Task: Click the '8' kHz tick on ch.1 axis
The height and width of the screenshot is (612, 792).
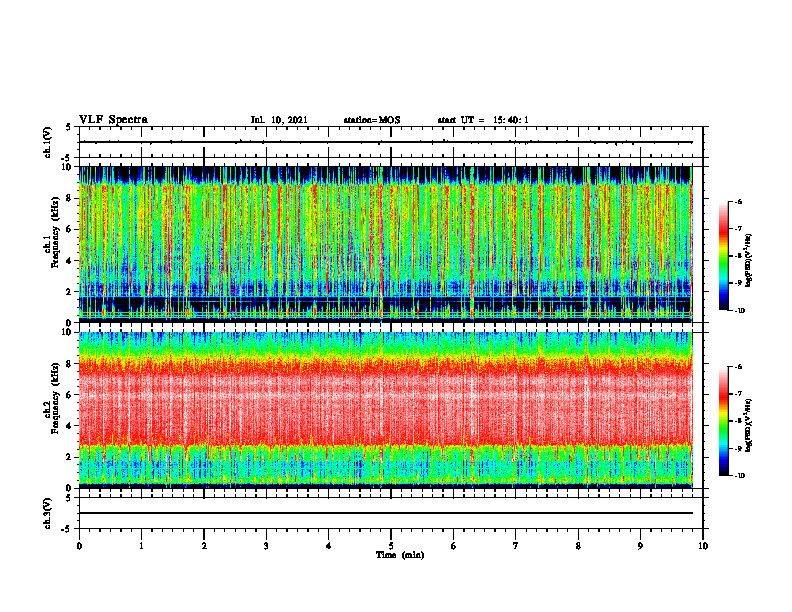Action: [70, 198]
